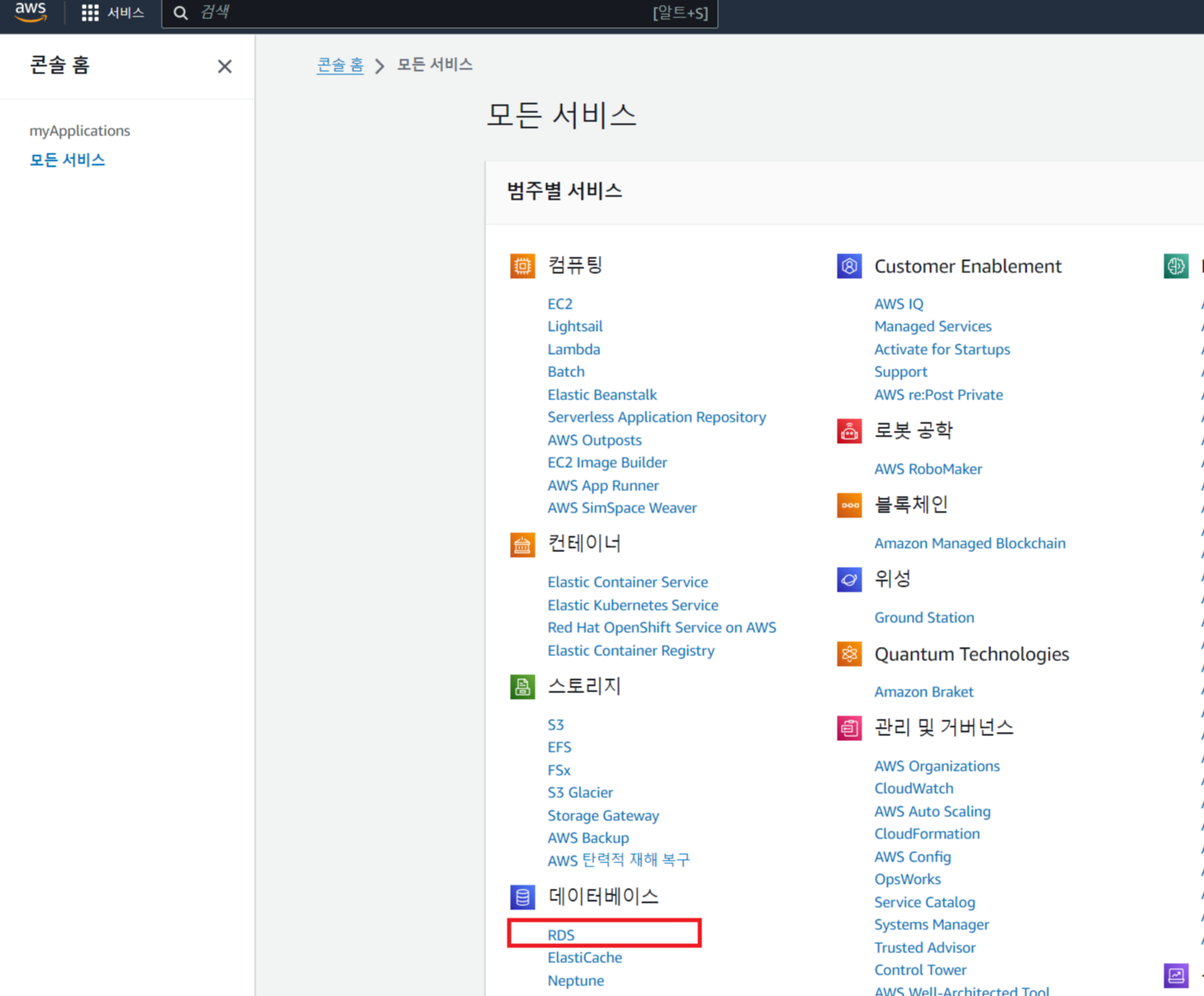
Task: Close the console home side panel
Action: click(x=224, y=66)
